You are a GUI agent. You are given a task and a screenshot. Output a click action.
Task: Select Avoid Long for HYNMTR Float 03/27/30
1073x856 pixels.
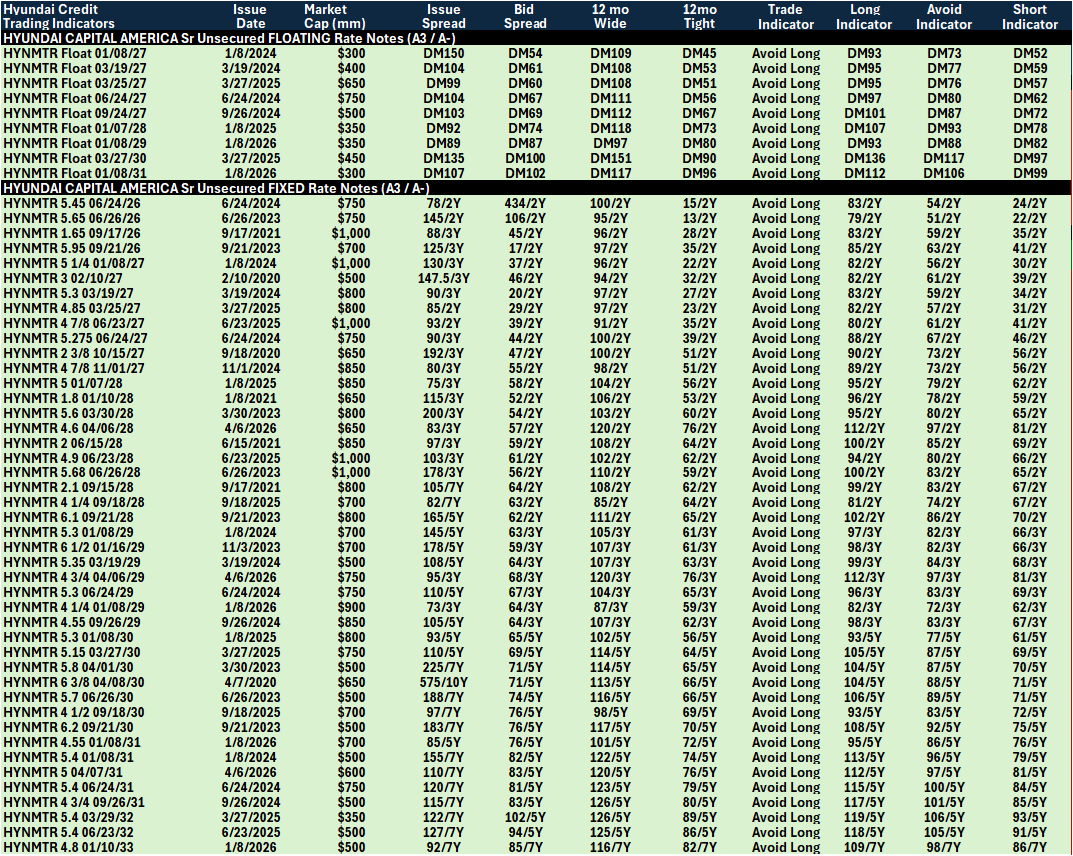(786, 158)
